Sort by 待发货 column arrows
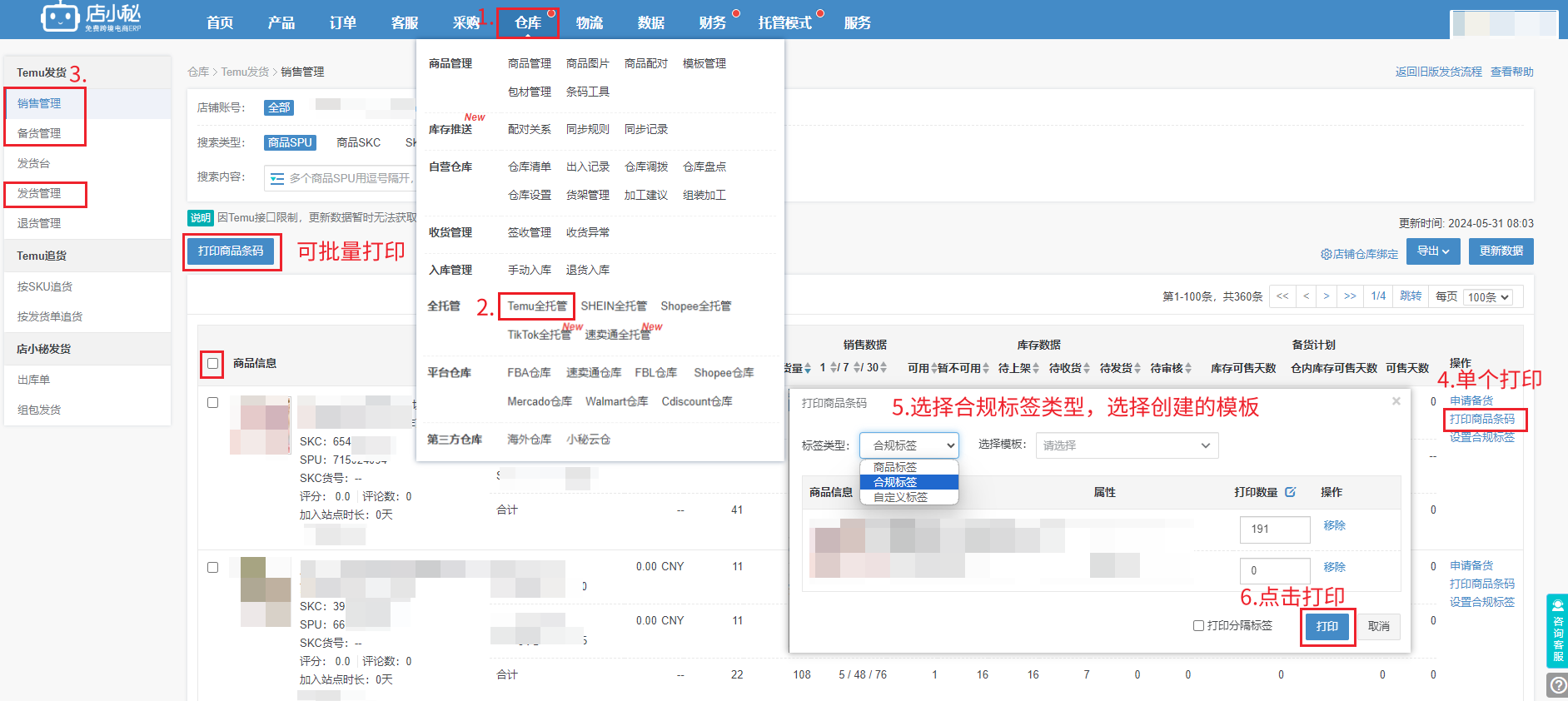1568x701 pixels. tap(1137, 368)
